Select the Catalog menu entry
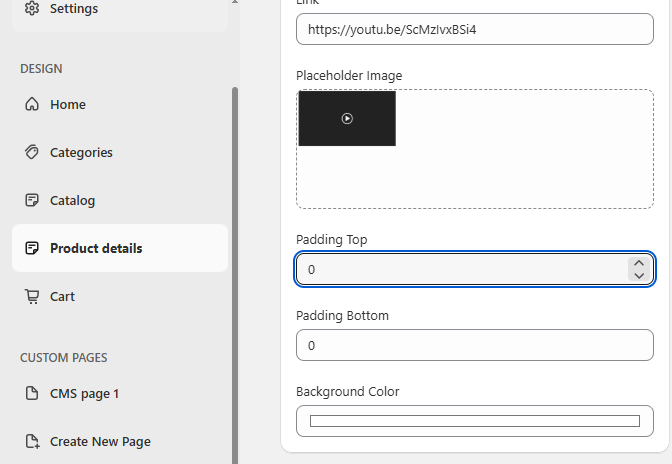The image size is (672, 464). point(120,200)
